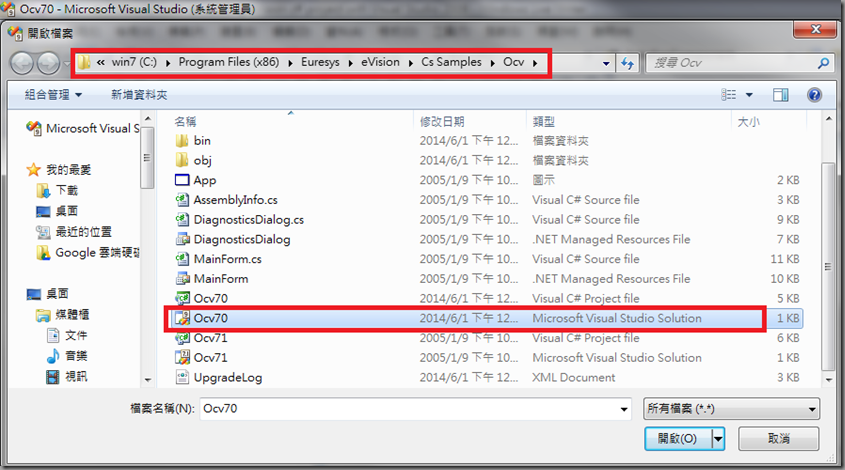Click the MainForm resources file icon

[182, 279]
